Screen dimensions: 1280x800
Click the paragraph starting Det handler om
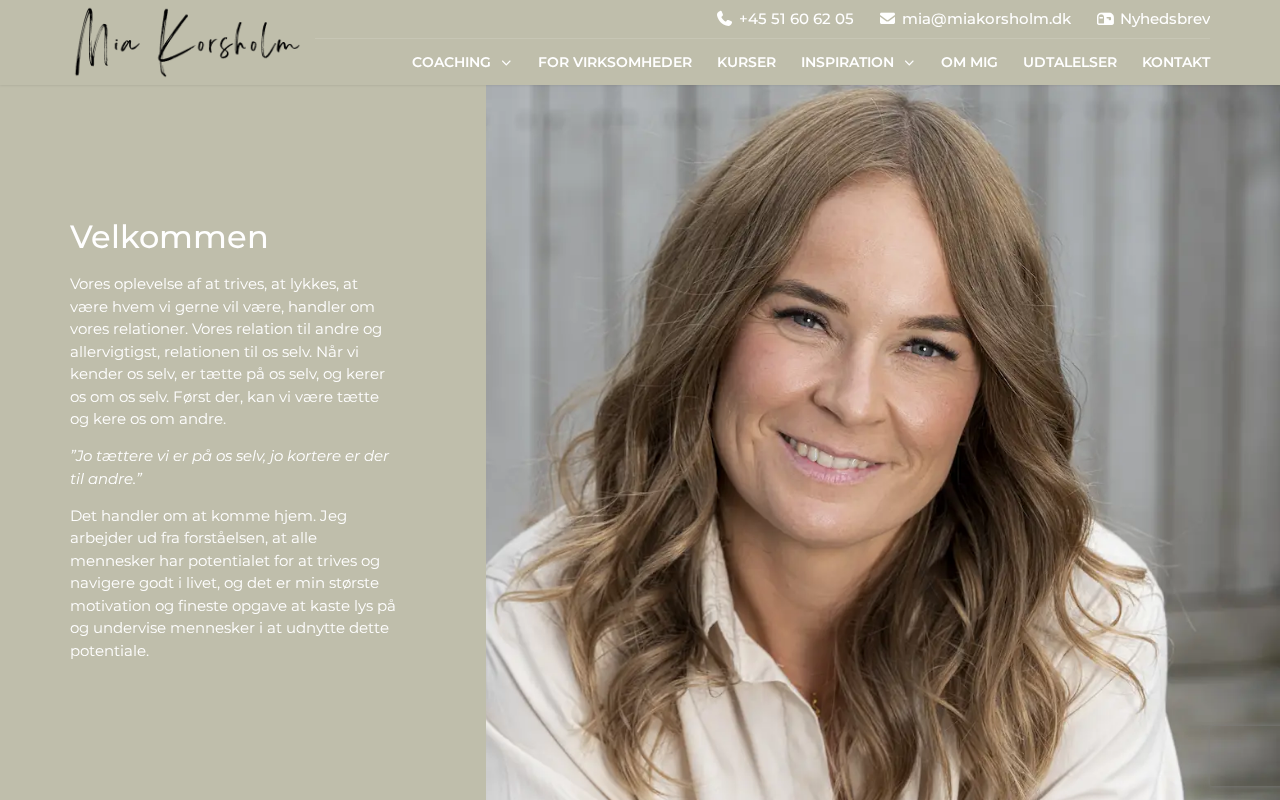[233, 583]
